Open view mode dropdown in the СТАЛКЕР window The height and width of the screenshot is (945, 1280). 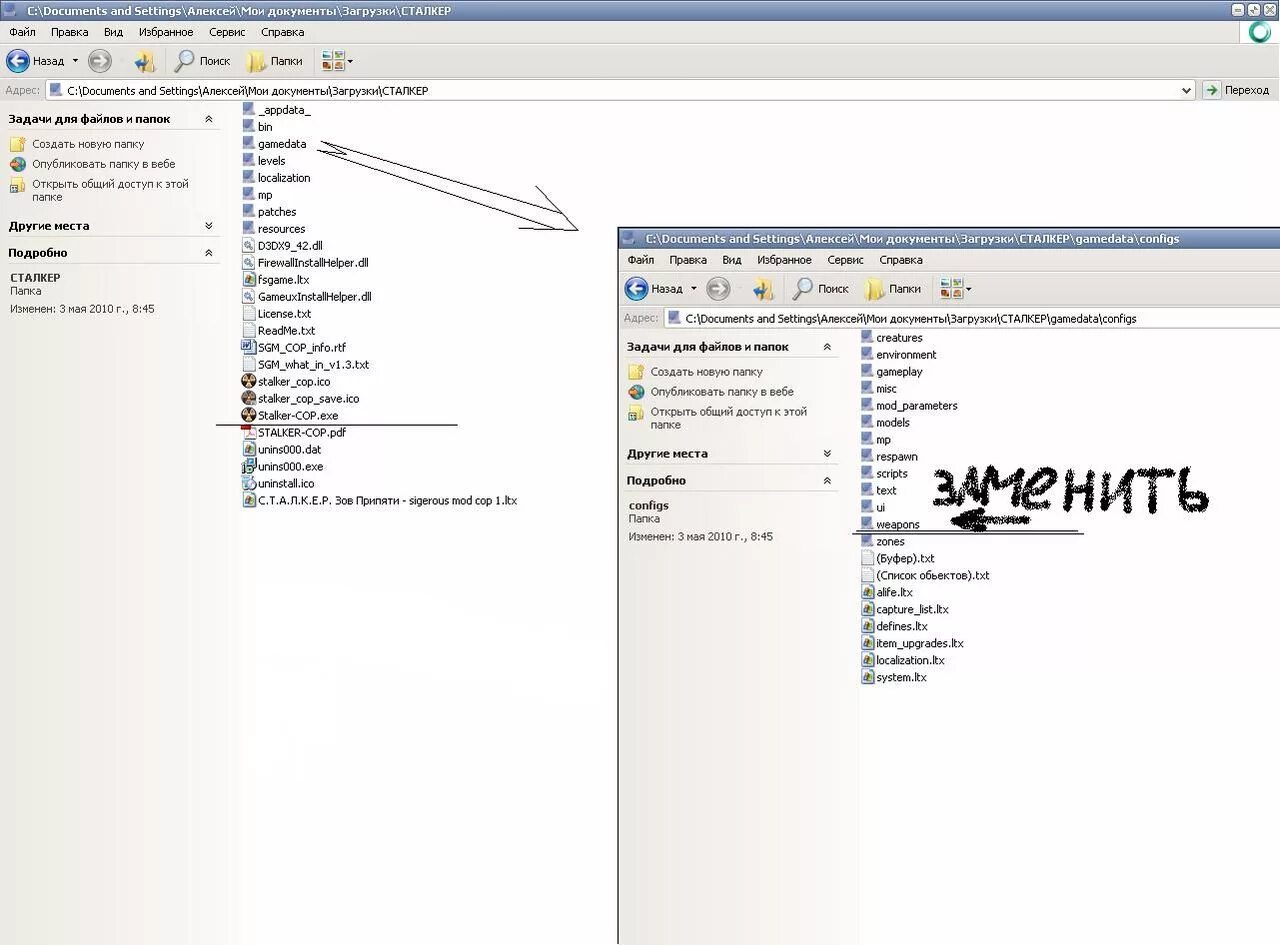click(338, 61)
